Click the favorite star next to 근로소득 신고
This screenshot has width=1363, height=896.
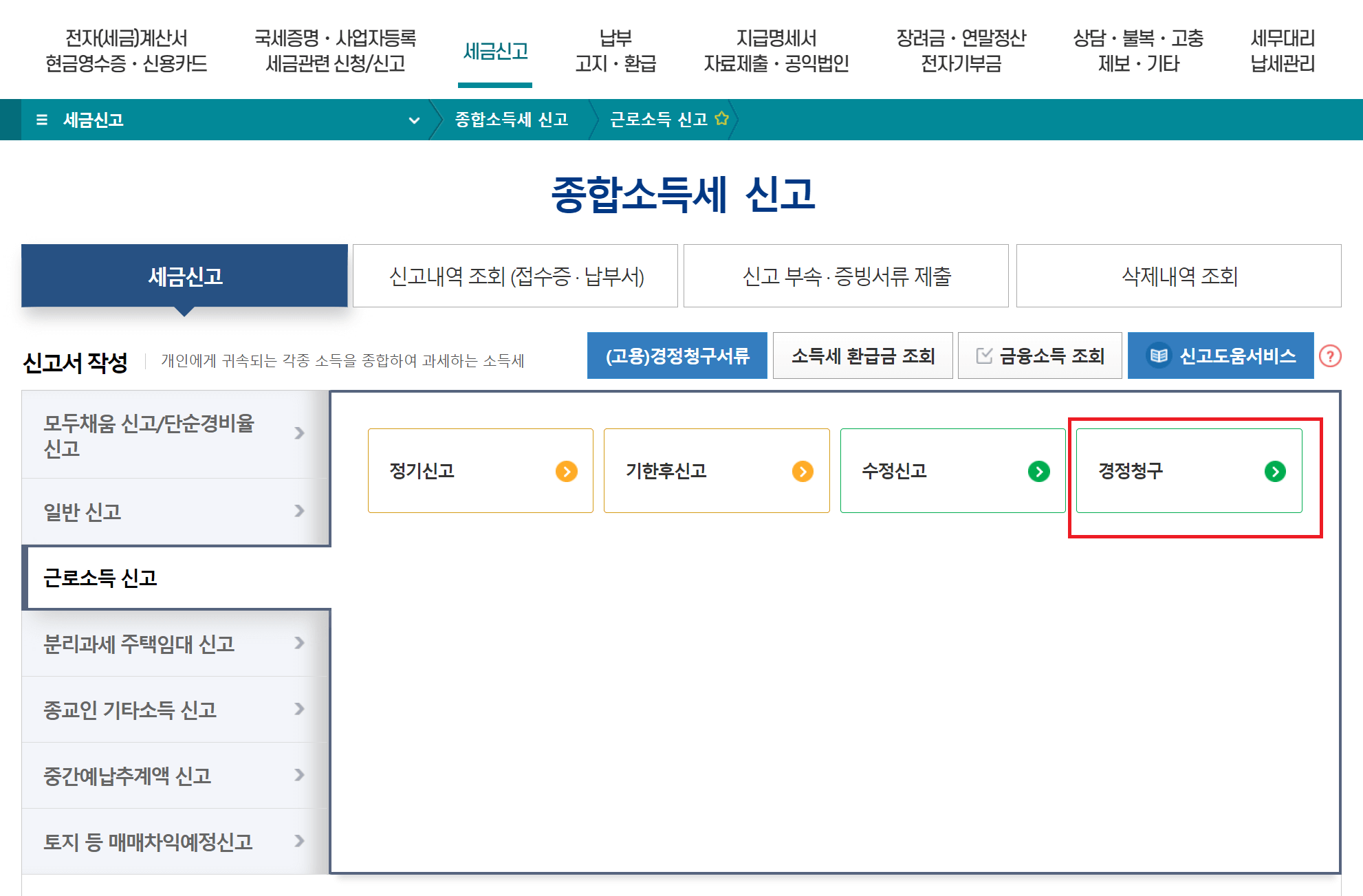point(721,119)
